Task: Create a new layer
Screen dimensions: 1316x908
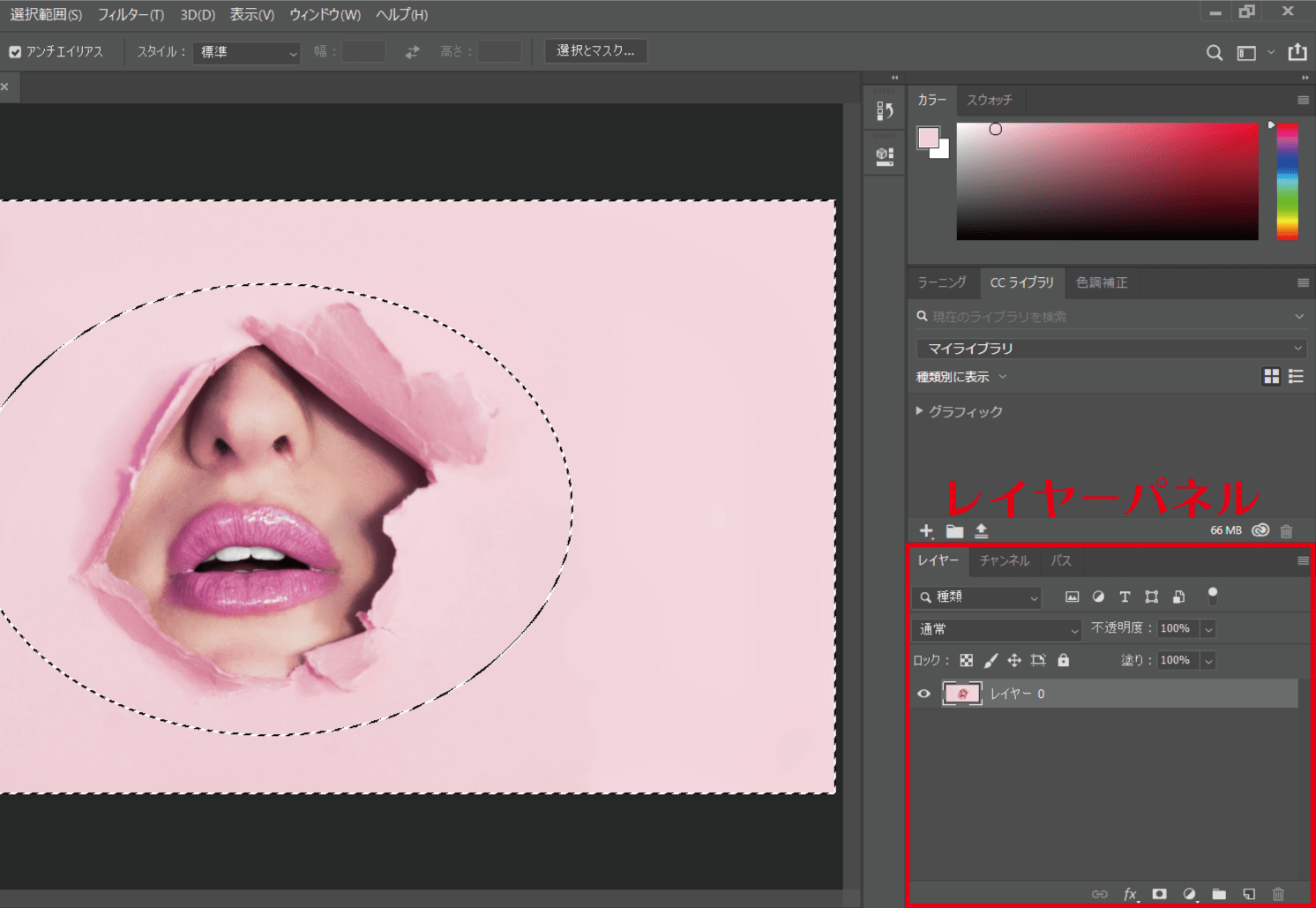Action: (1249, 894)
